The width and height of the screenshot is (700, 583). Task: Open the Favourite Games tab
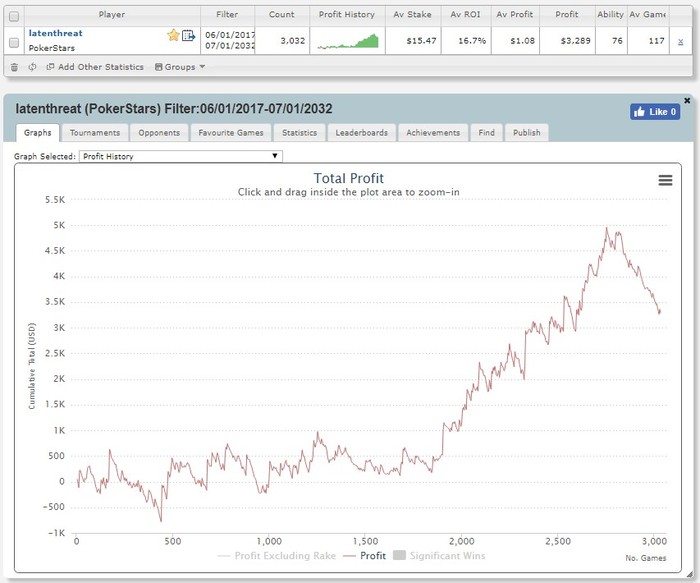point(231,133)
